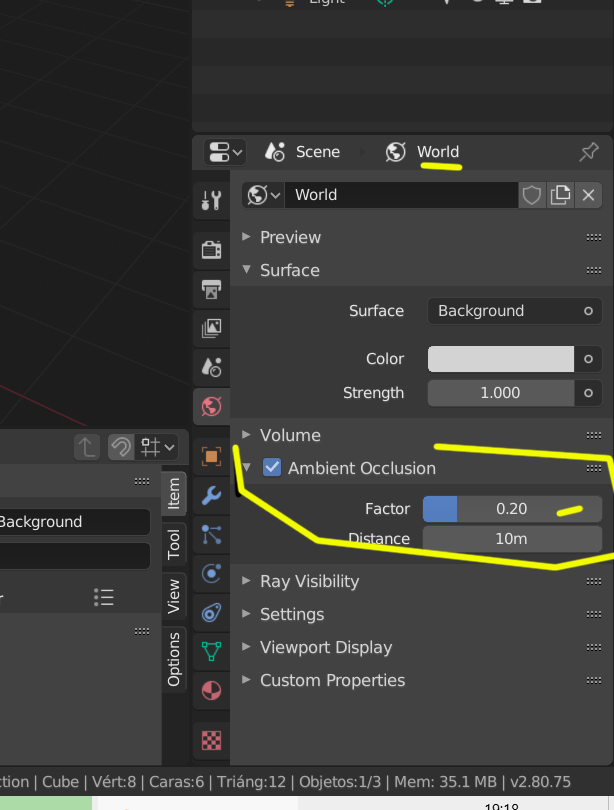Image resolution: width=614 pixels, height=810 pixels.
Task: Open the Object properties tab
Action: coord(211,456)
